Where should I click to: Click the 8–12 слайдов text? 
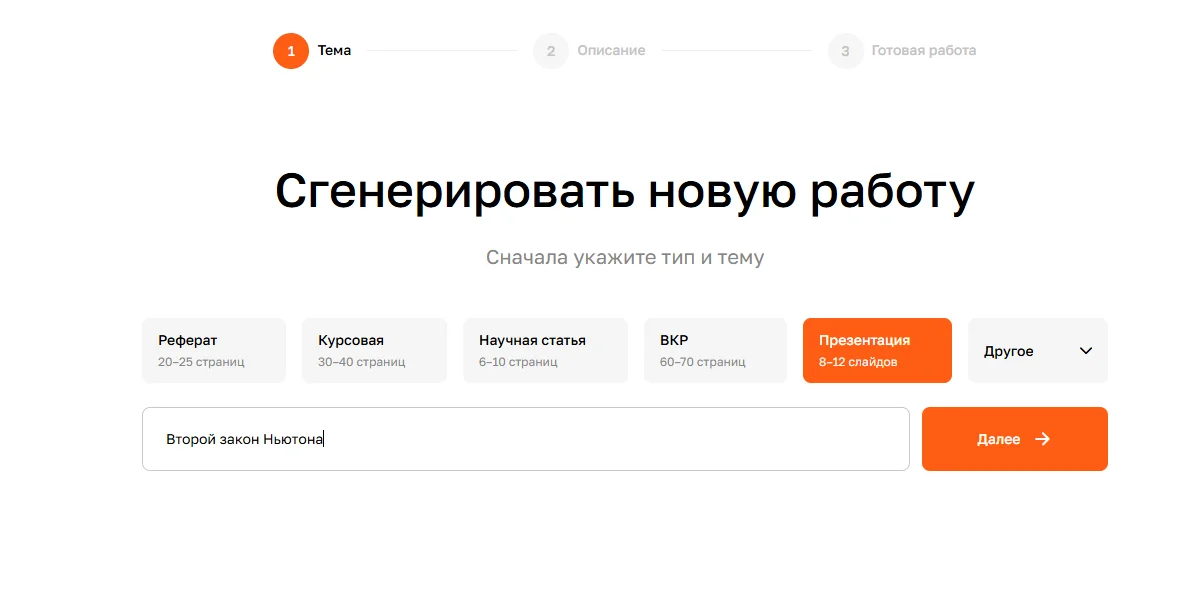click(x=858, y=362)
